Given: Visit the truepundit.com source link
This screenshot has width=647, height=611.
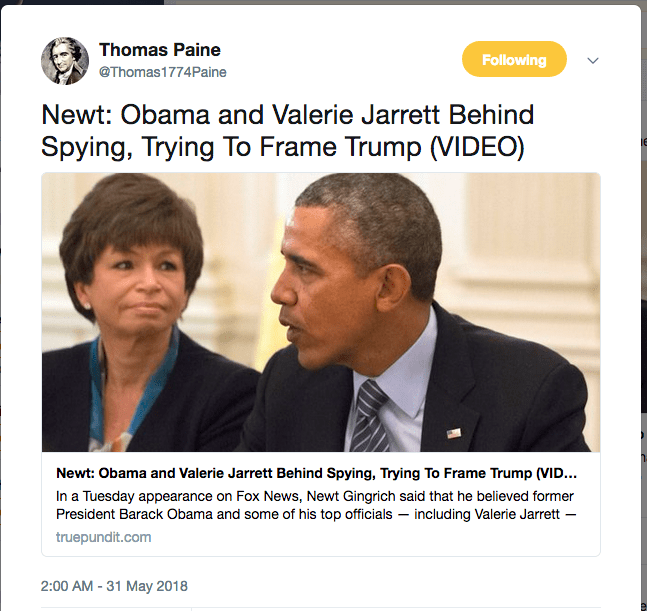Looking at the screenshot, I should (103, 537).
